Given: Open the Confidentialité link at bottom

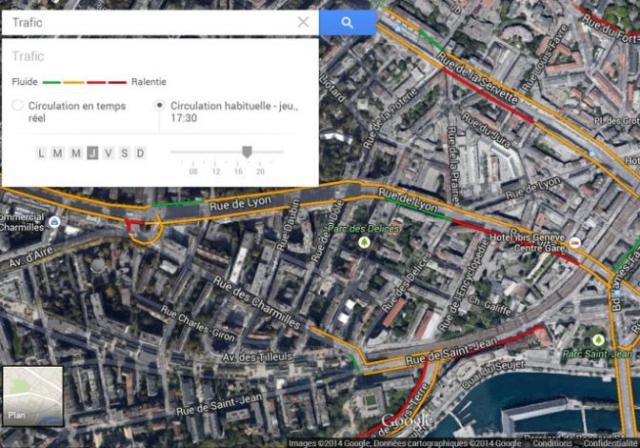Looking at the screenshot, I should pos(610,443).
